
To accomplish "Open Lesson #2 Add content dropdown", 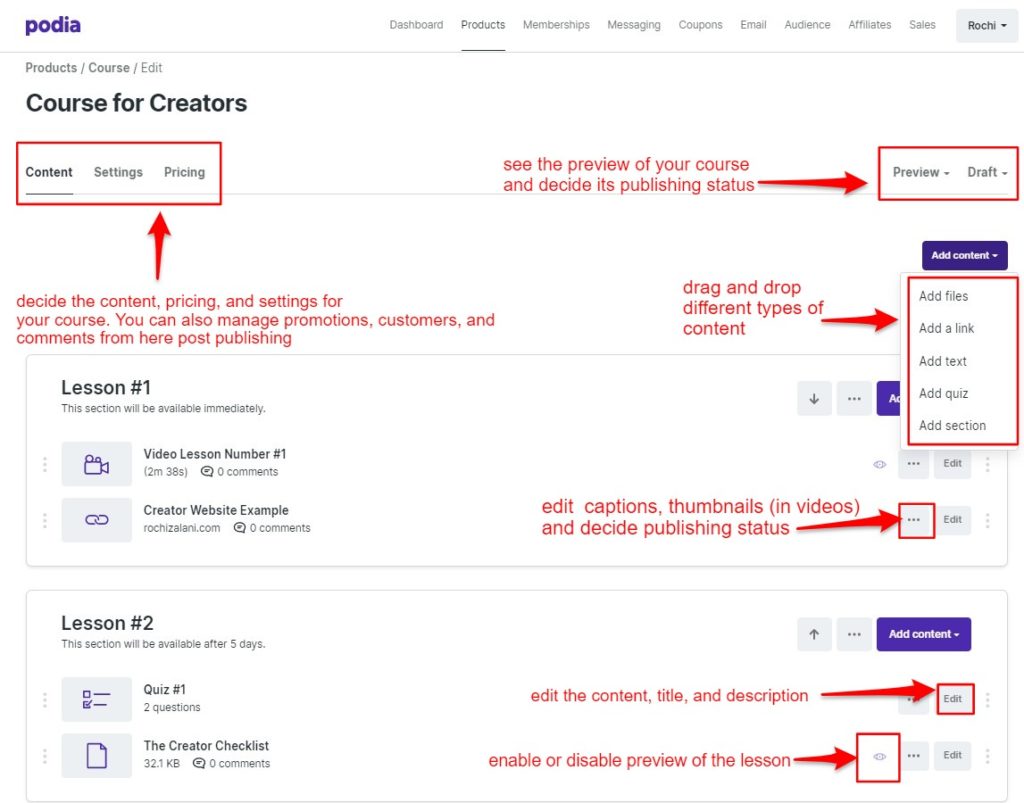I will (923, 634).
